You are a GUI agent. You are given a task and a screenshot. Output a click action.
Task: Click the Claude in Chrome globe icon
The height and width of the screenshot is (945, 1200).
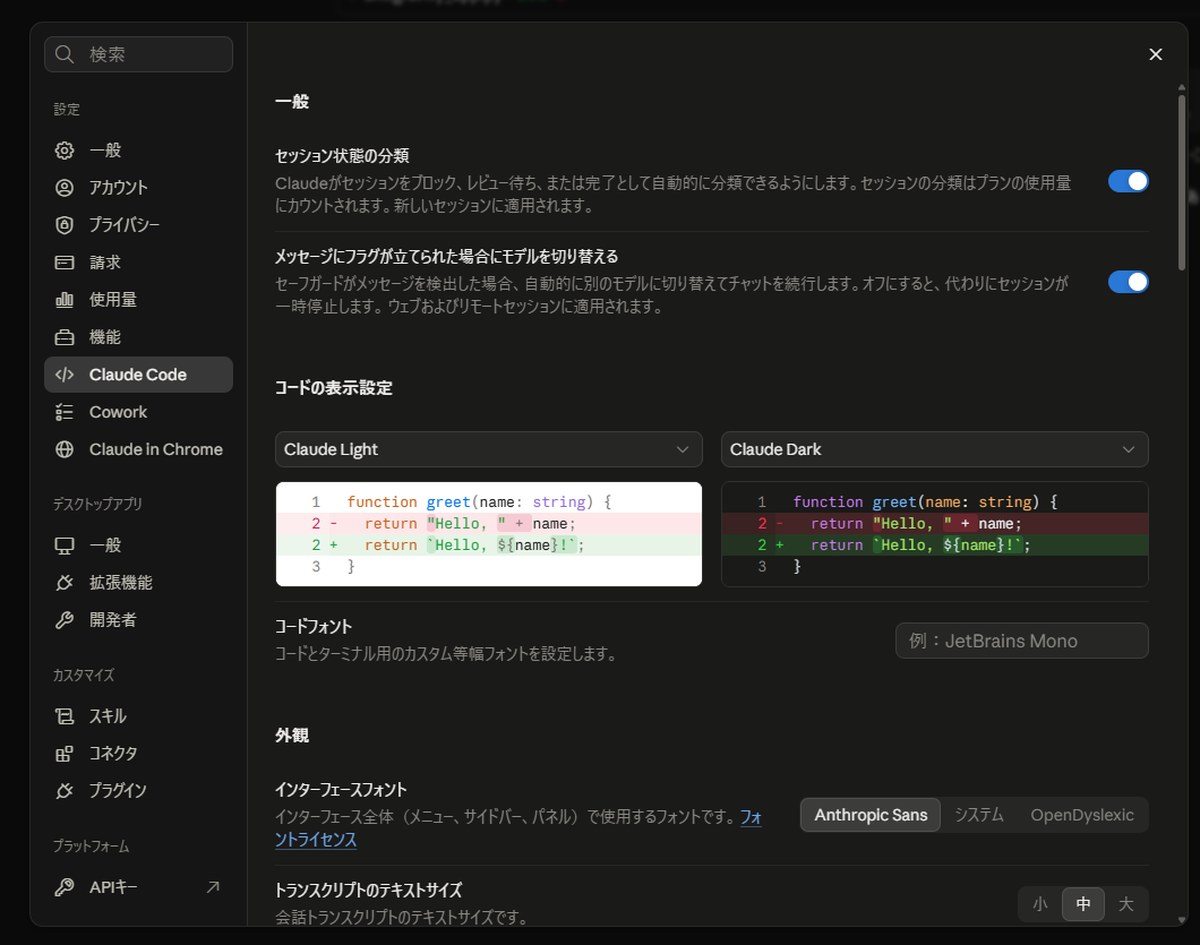[x=65, y=450]
